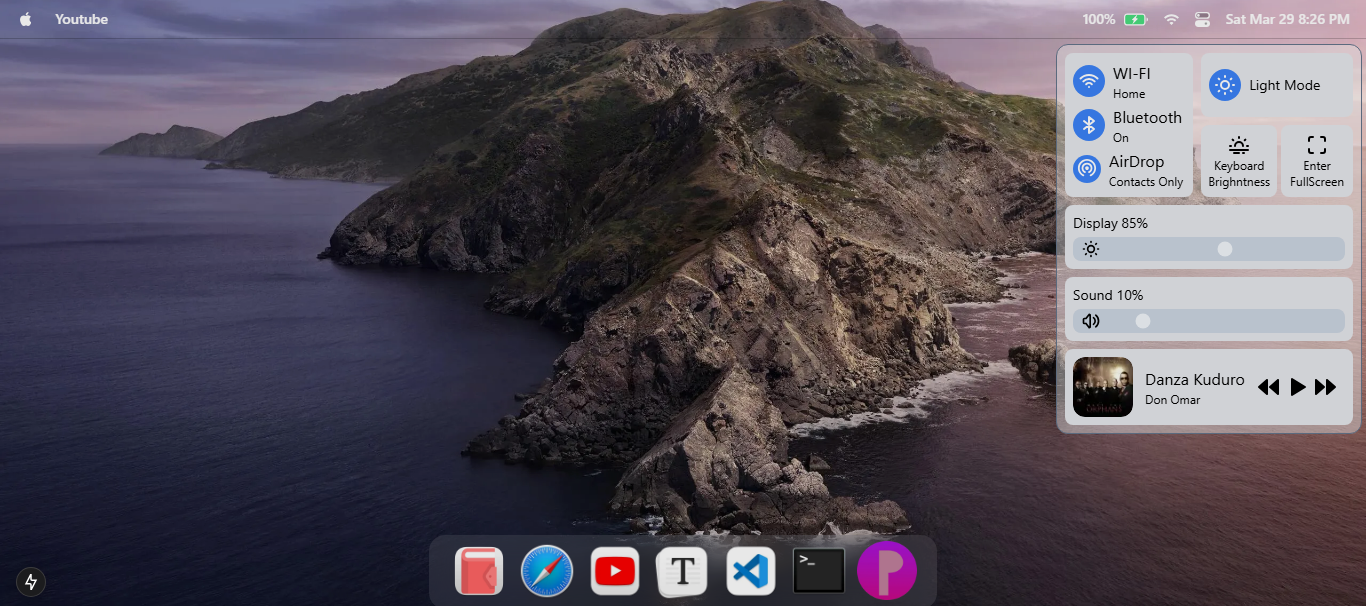The height and width of the screenshot is (606, 1366).
Task: Open YouTube app in the dock
Action: [615, 571]
